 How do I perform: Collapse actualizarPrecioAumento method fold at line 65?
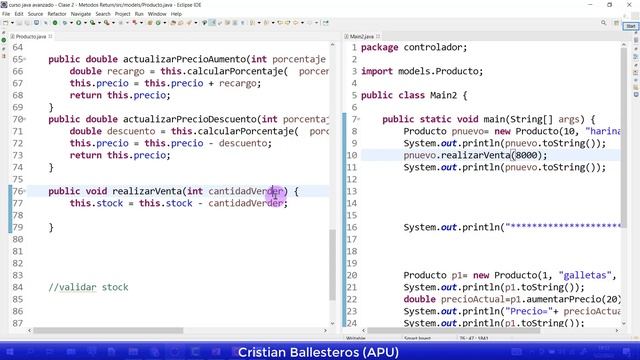[x=25, y=59]
